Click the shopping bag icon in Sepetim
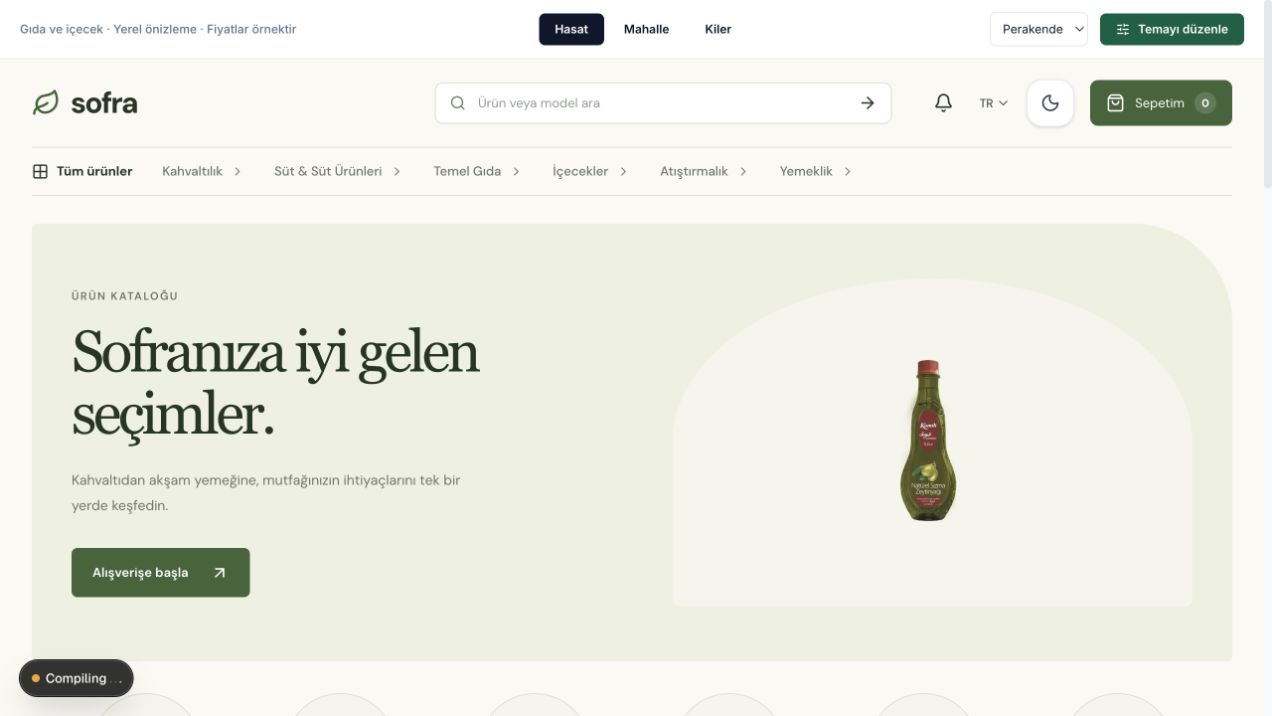Screen dimensions: 1272x716 tap(1116, 103)
